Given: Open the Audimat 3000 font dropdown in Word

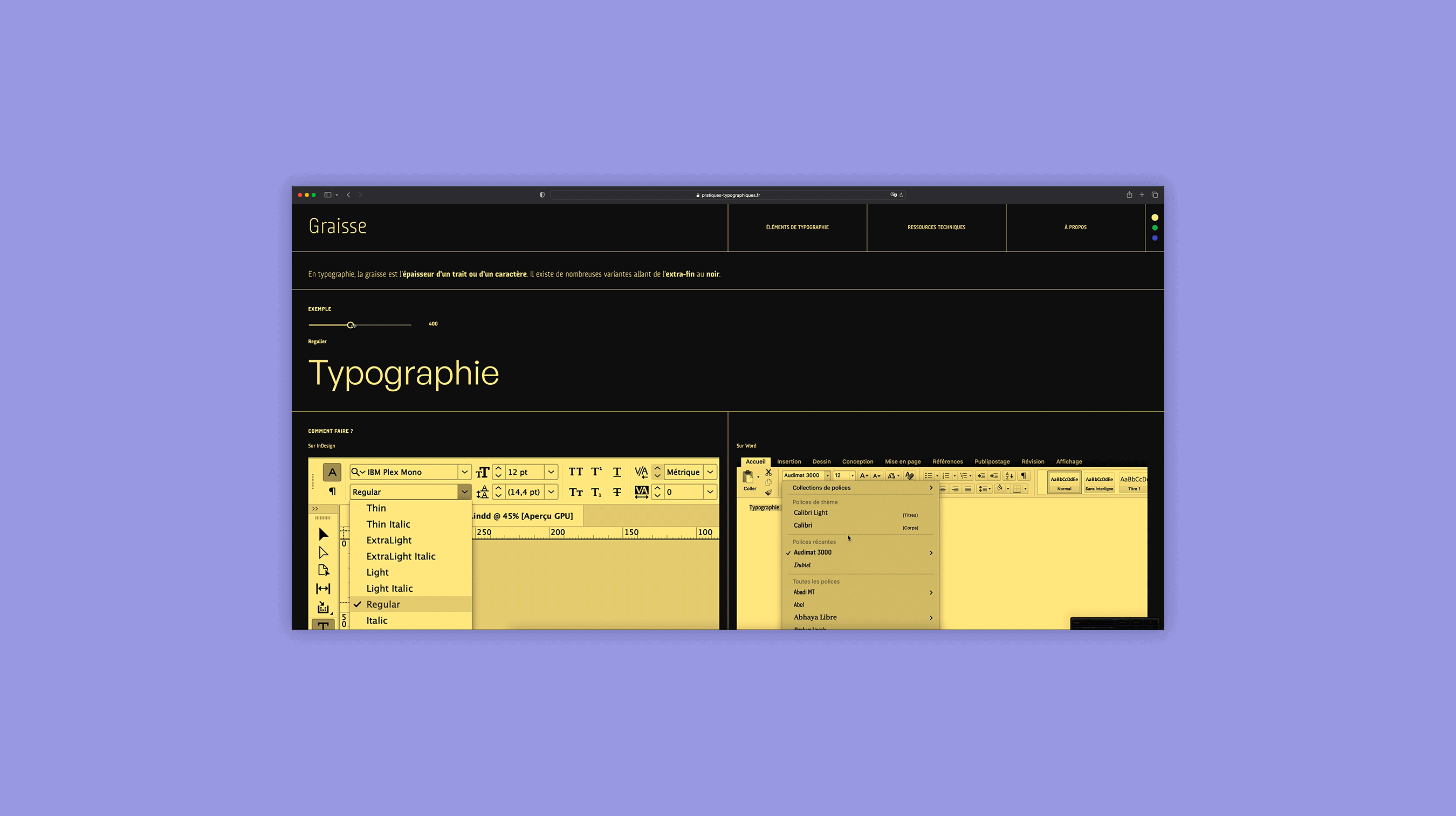Looking at the screenshot, I should coord(827,476).
